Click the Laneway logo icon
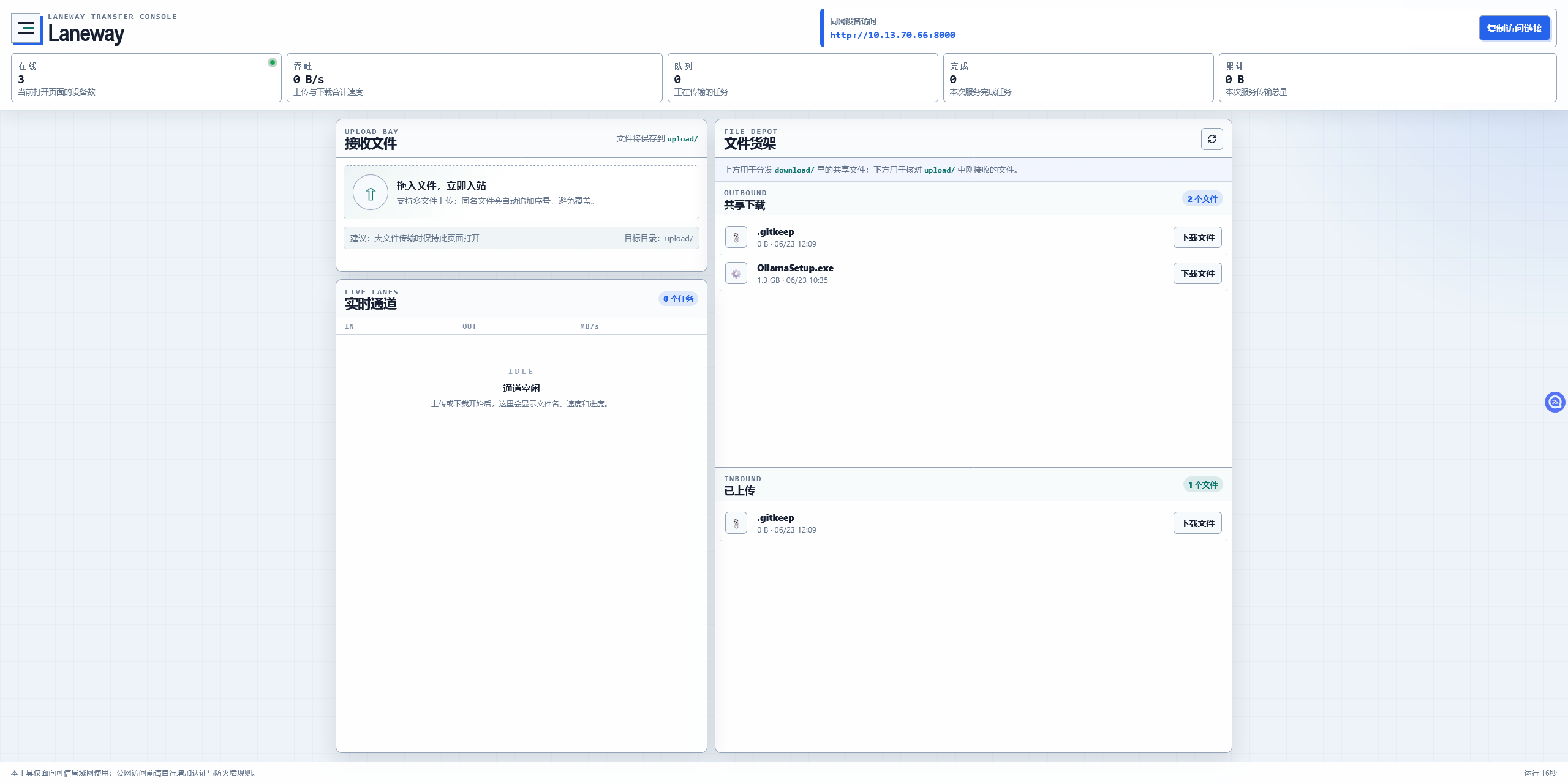Image resolution: width=1568 pixels, height=783 pixels. pyautogui.click(x=26, y=29)
